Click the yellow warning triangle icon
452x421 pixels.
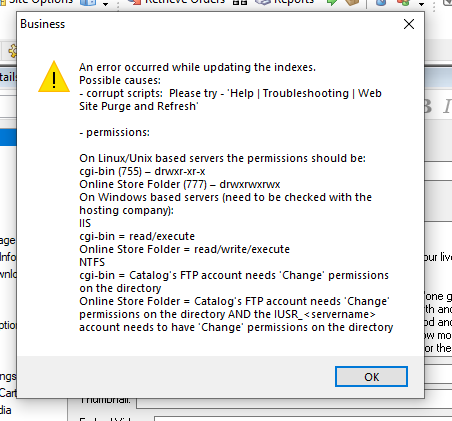[54, 77]
